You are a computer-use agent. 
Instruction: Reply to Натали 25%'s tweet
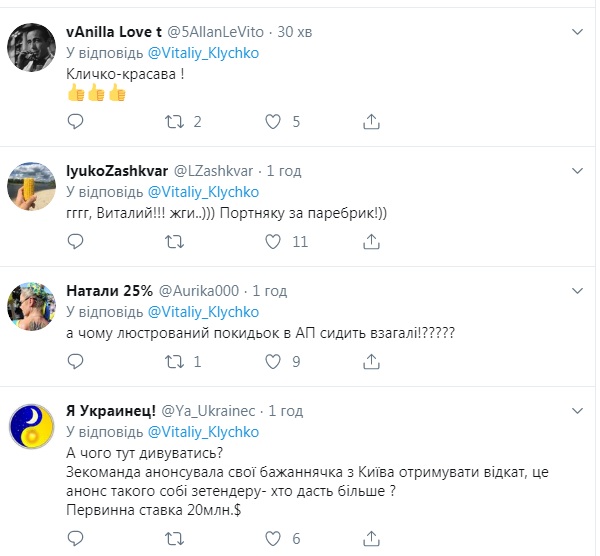tap(75, 361)
